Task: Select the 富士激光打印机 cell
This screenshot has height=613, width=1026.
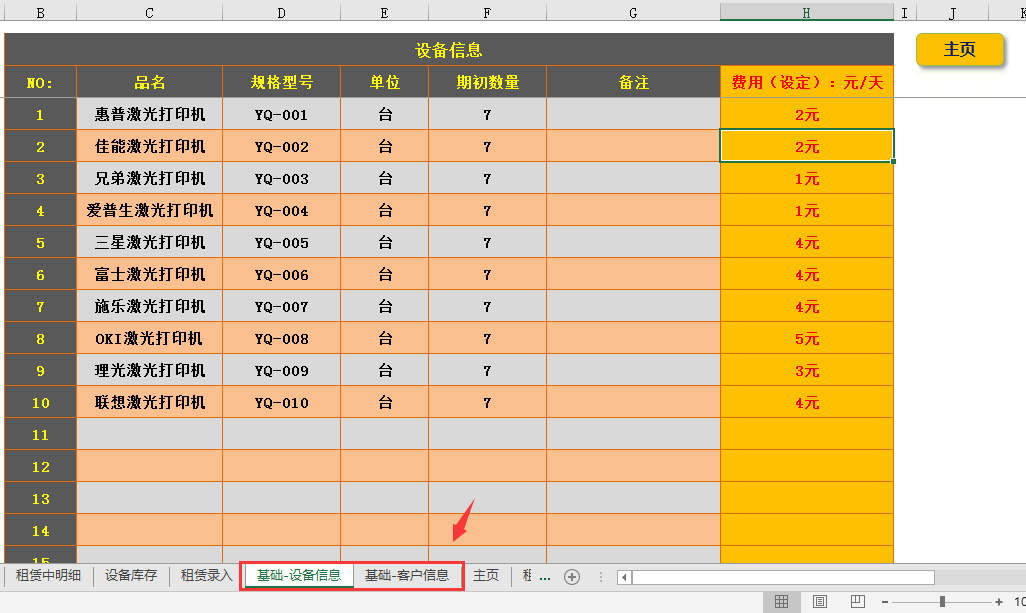Action: [150, 274]
